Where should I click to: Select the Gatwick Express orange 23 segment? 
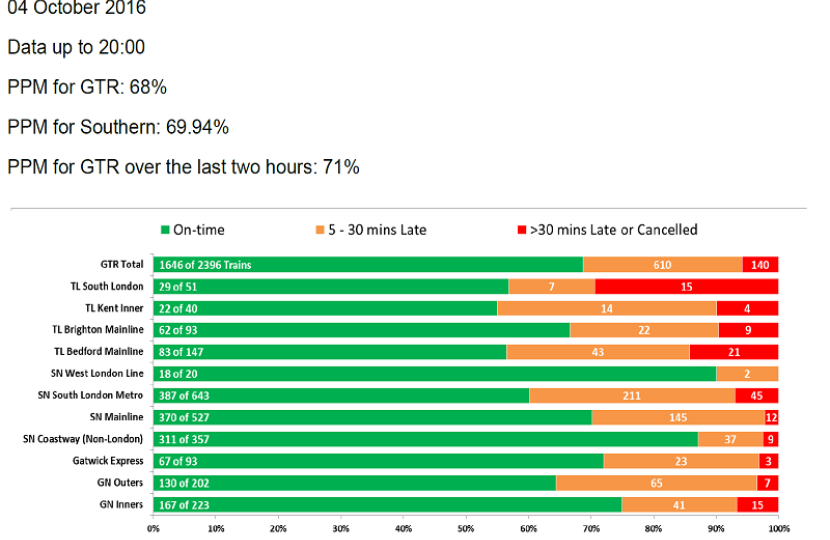click(x=680, y=461)
